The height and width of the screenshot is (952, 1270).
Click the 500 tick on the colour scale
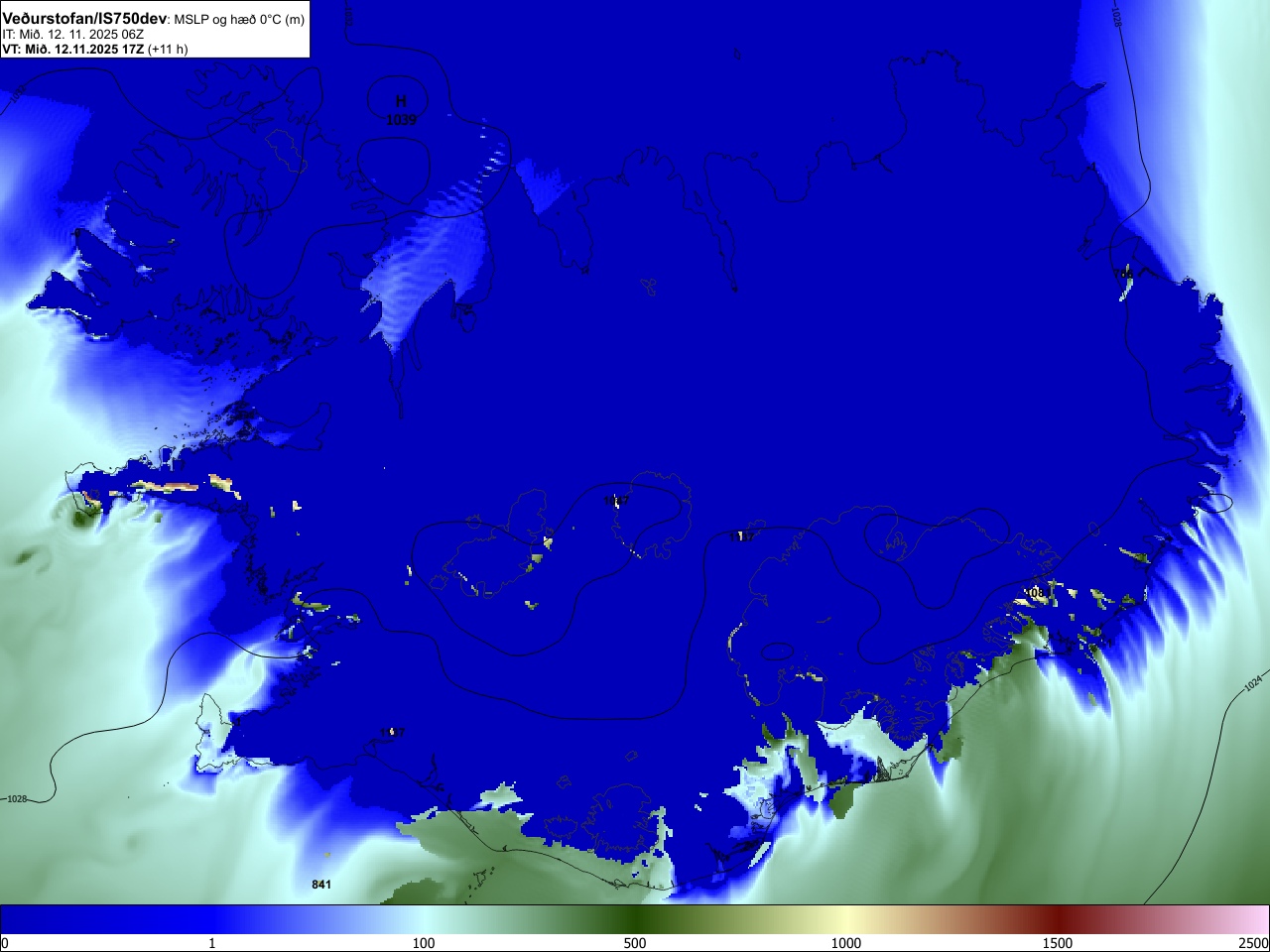click(x=635, y=943)
